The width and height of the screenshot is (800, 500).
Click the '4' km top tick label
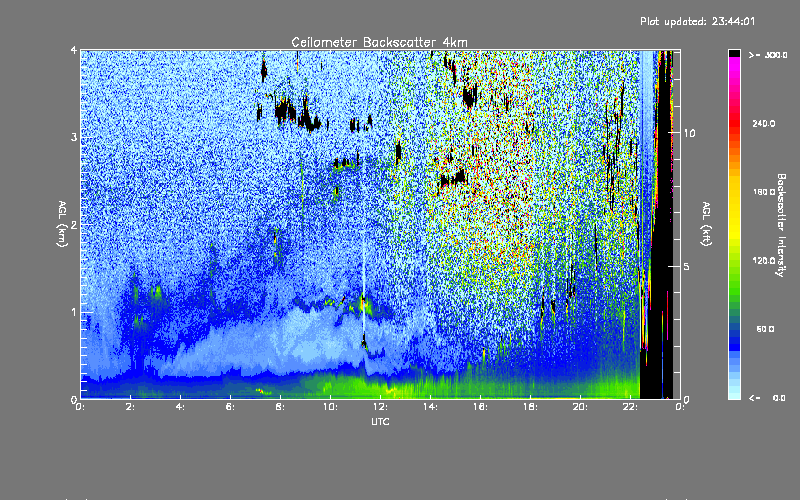(74, 51)
